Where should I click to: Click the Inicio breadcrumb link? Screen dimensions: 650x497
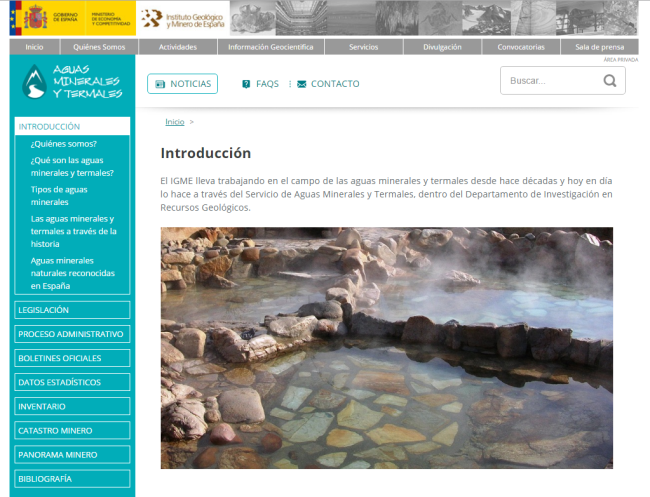pyautogui.click(x=174, y=122)
